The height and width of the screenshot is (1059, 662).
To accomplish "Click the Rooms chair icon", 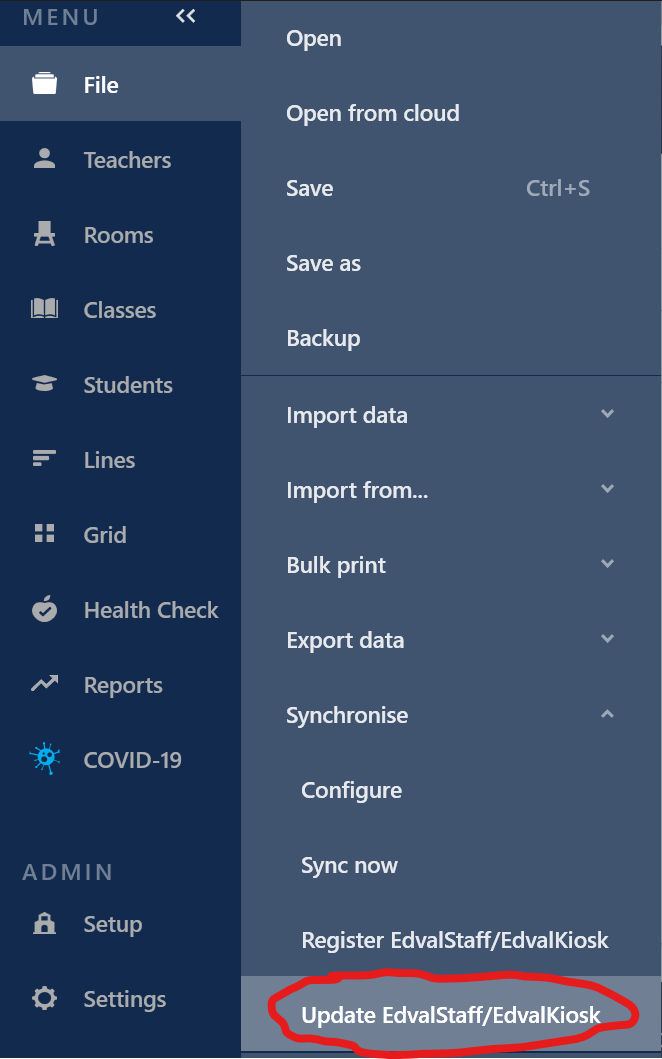I will pyautogui.click(x=44, y=235).
